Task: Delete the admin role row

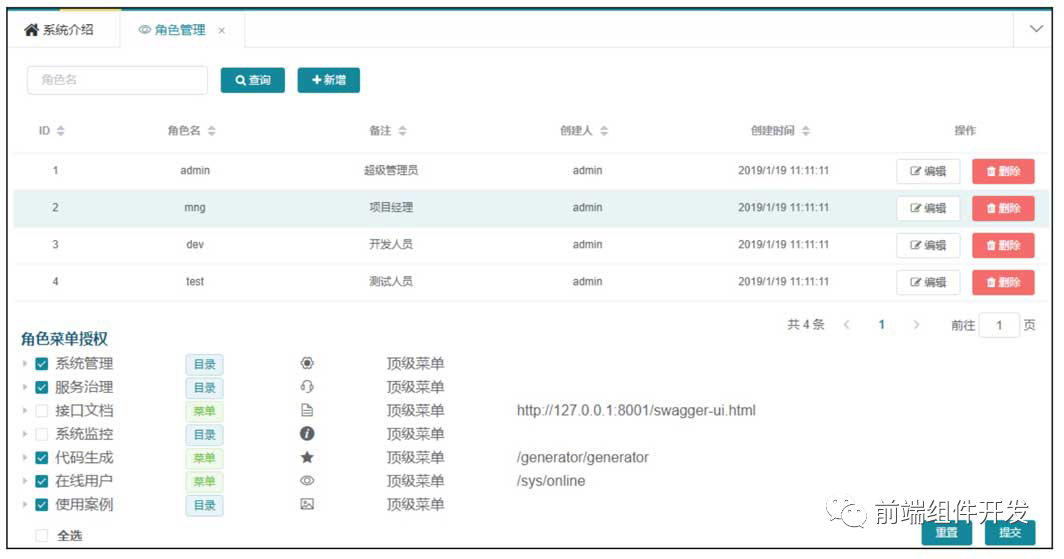Action: click(x=1003, y=171)
